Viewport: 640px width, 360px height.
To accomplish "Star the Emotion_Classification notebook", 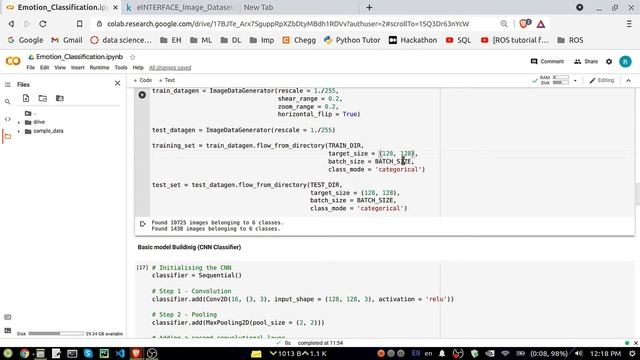I will coord(132,57).
